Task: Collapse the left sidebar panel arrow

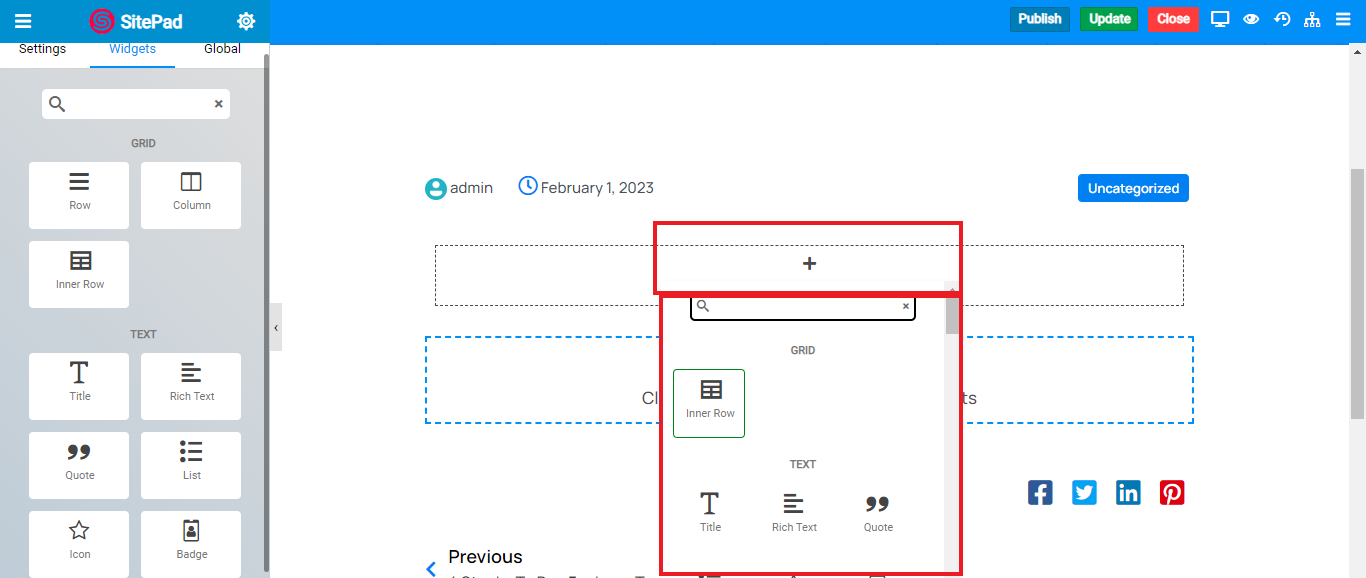Action: point(276,327)
